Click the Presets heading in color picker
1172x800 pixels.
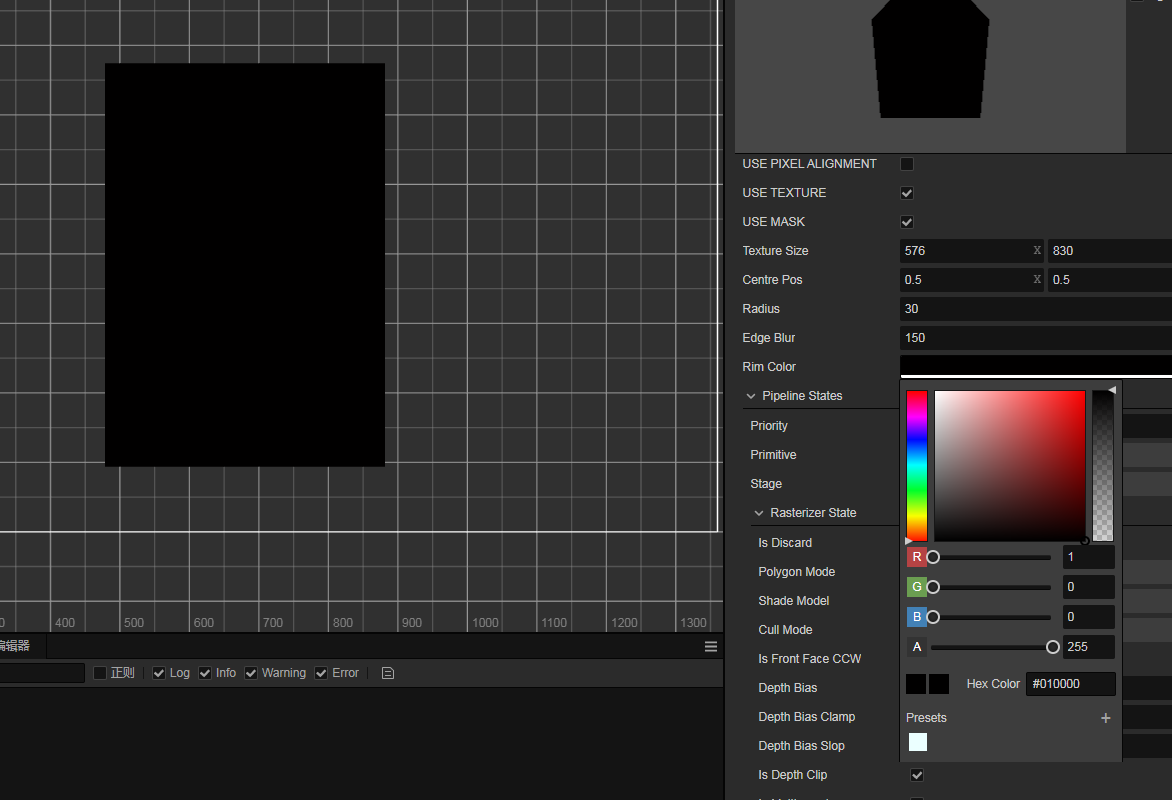point(926,718)
